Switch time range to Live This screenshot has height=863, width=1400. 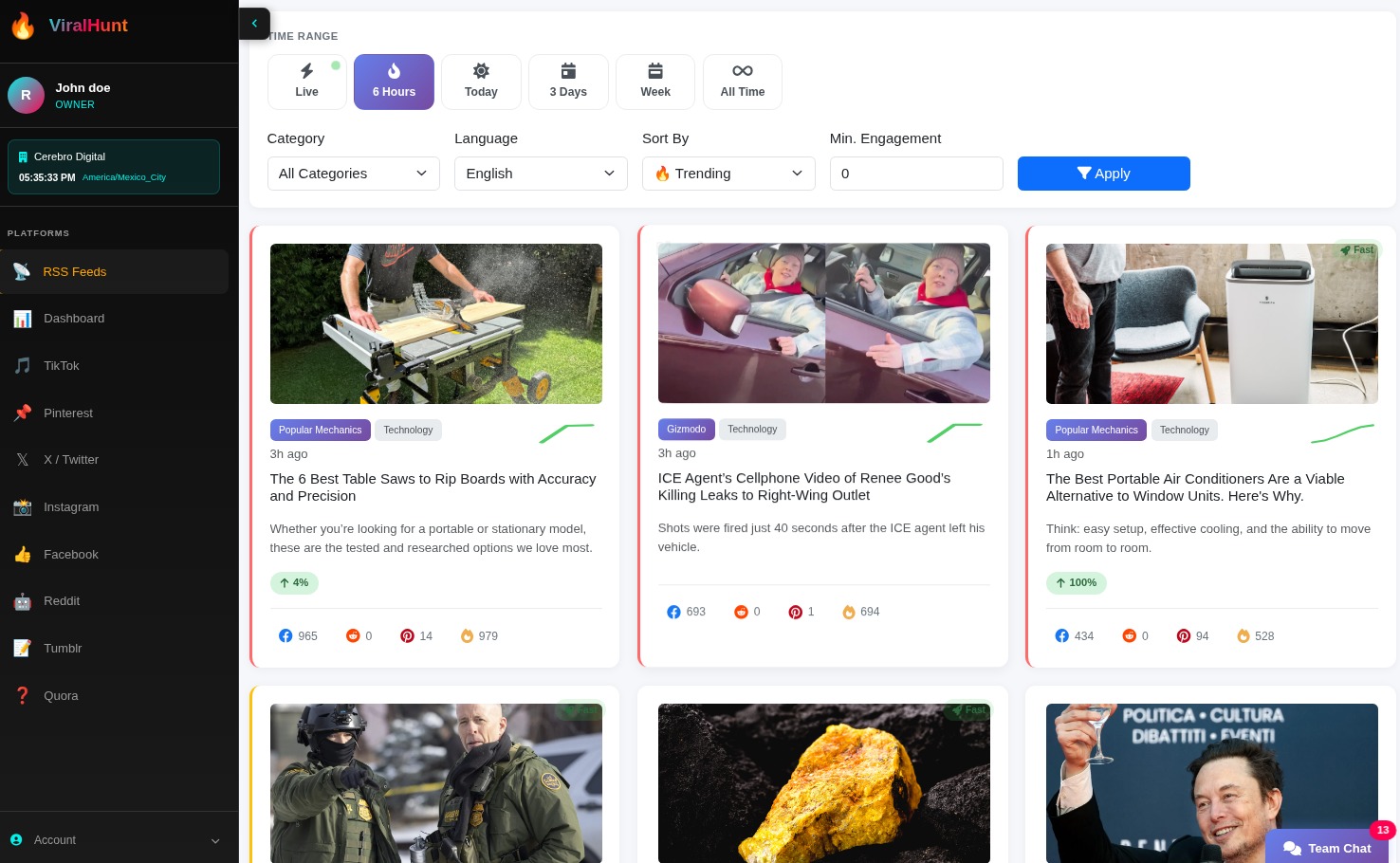[x=306, y=82]
